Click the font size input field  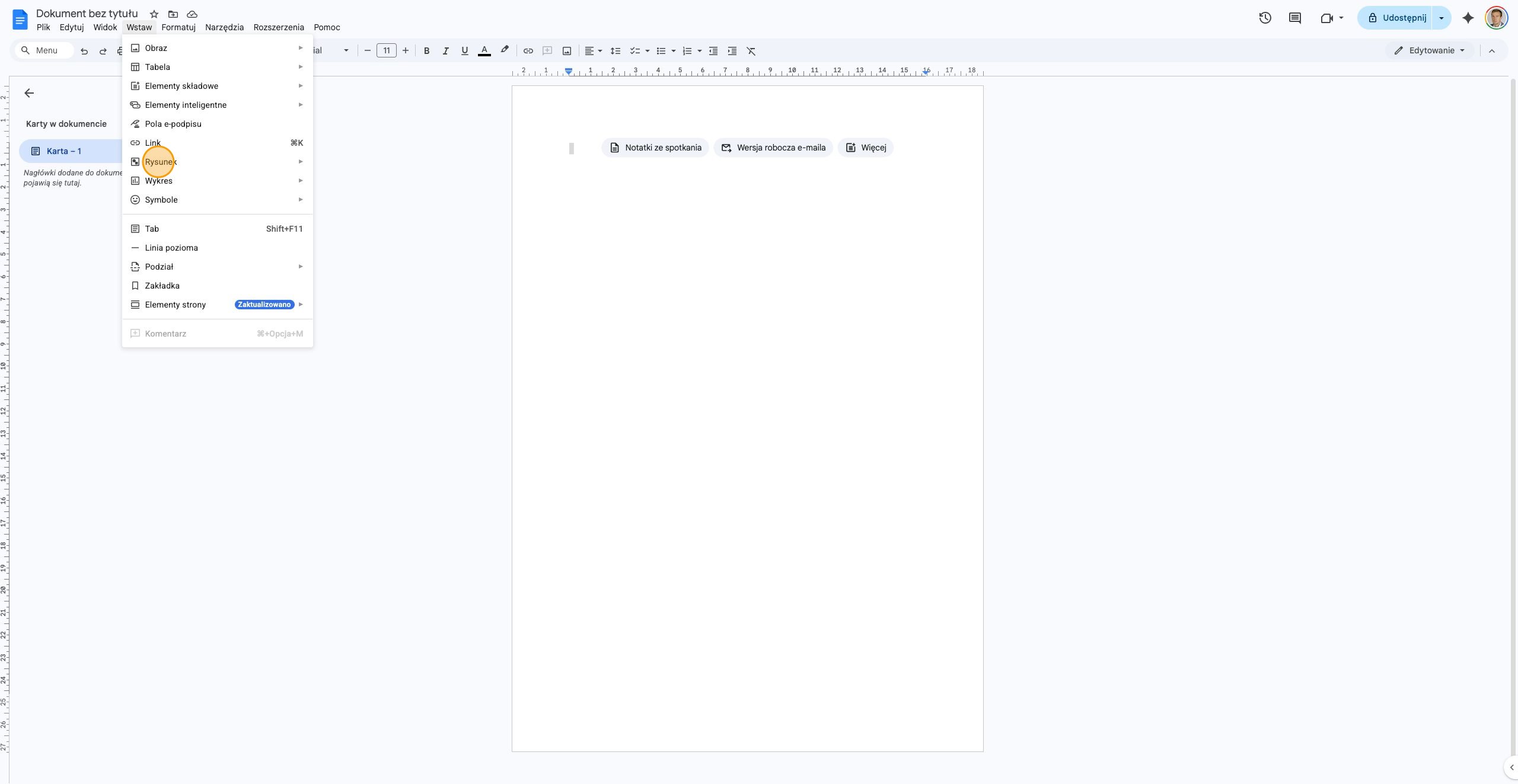click(387, 51)
